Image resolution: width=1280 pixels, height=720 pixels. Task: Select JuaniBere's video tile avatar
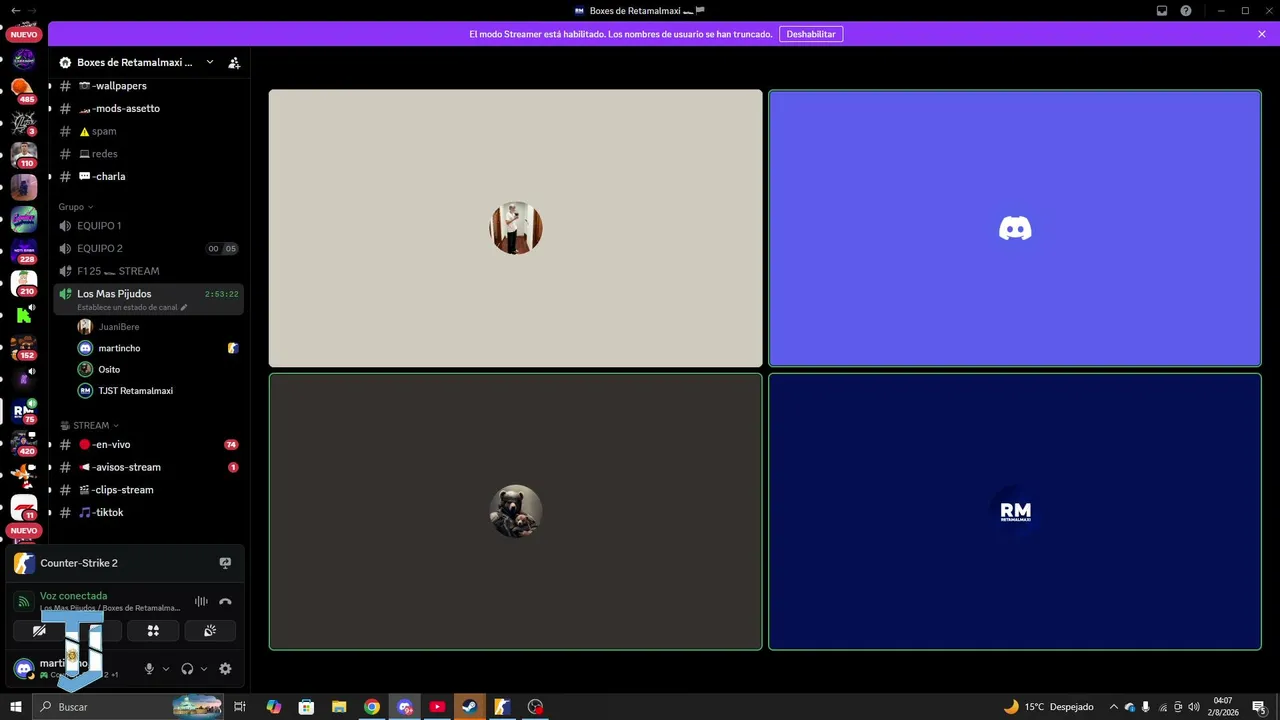(516, 228)
